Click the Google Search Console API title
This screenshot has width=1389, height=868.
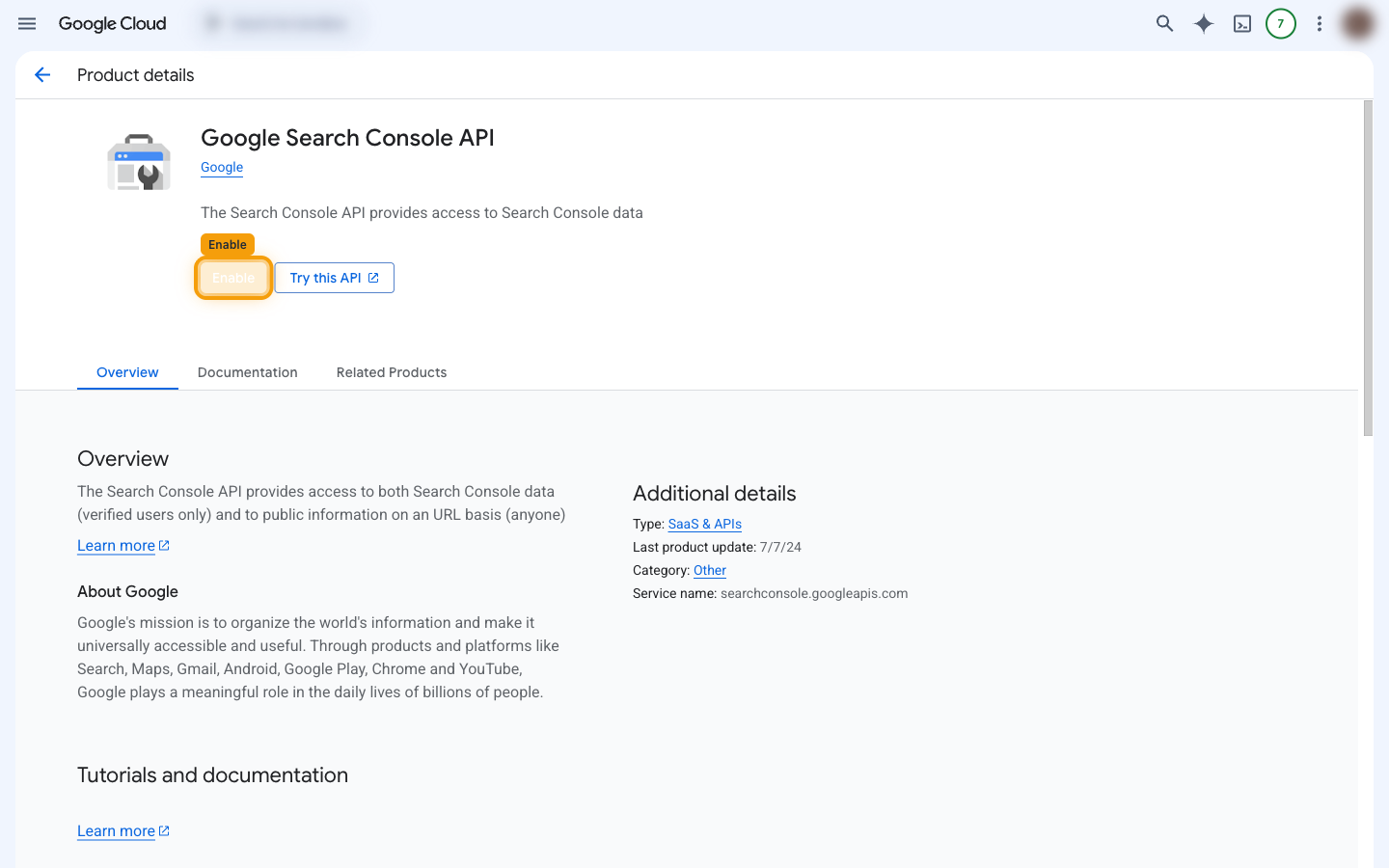[347, 138]
